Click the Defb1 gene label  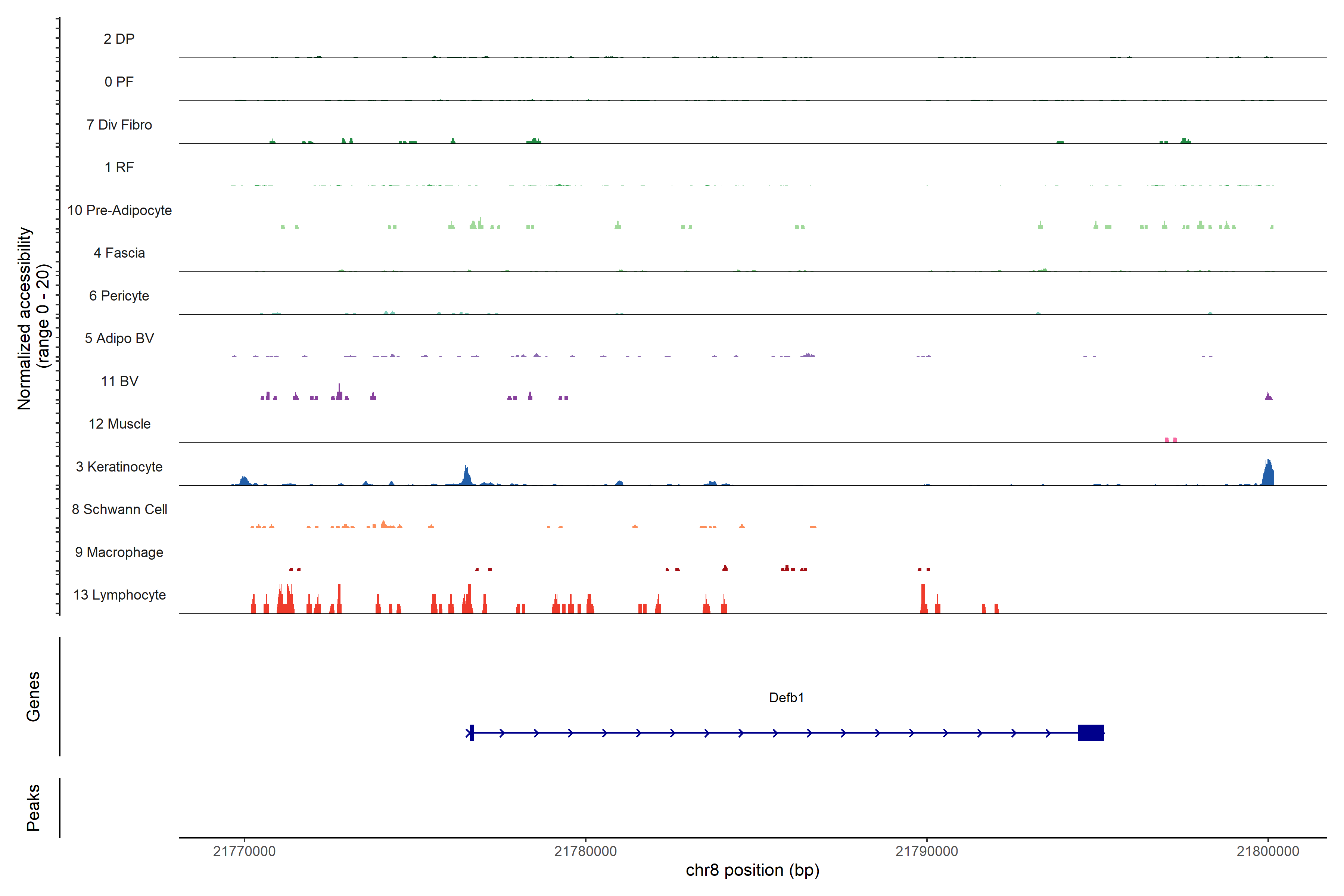[786, 698]
